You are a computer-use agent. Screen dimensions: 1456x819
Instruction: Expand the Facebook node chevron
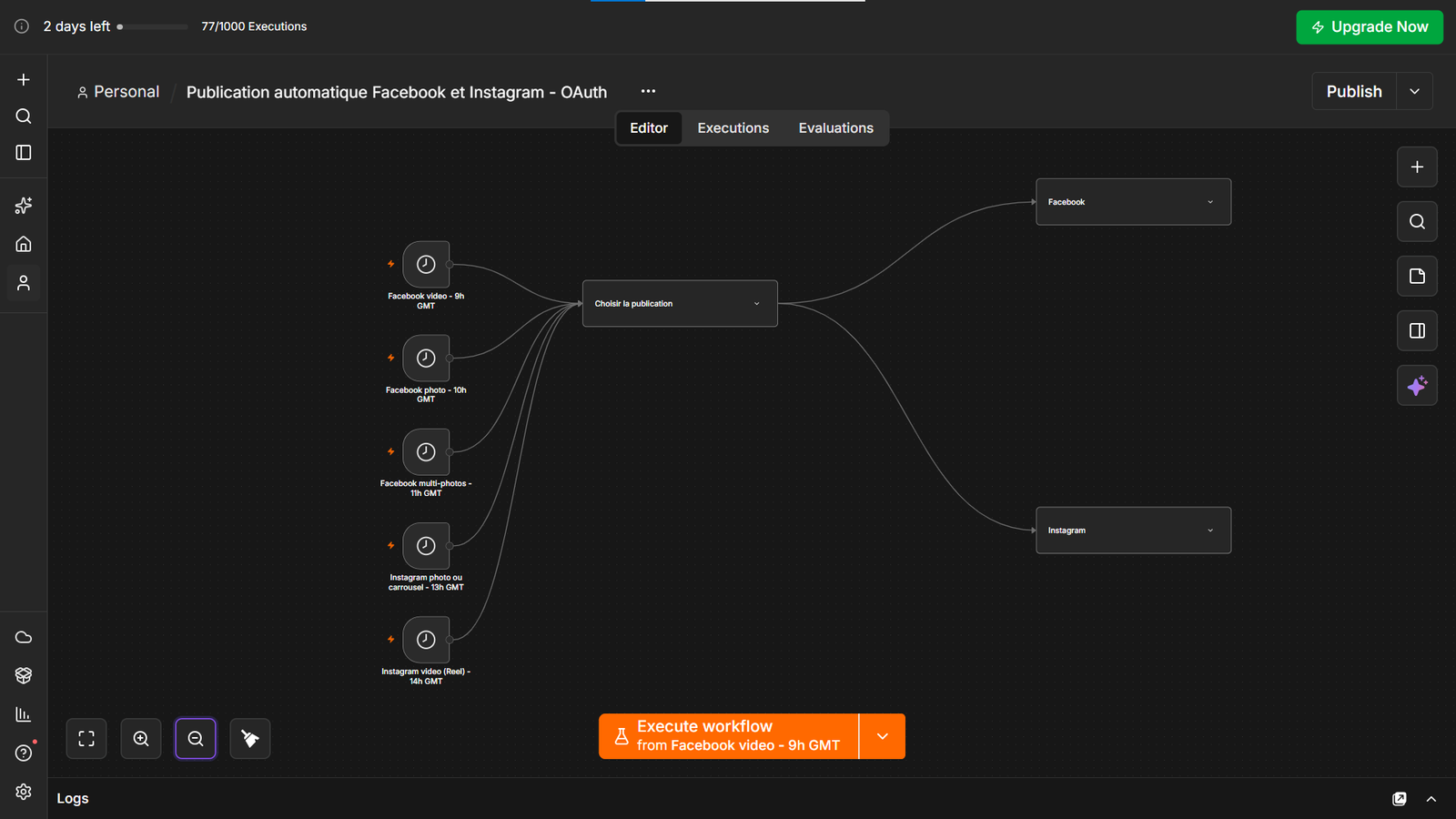pyautogui.click(x=1210, y=202)
